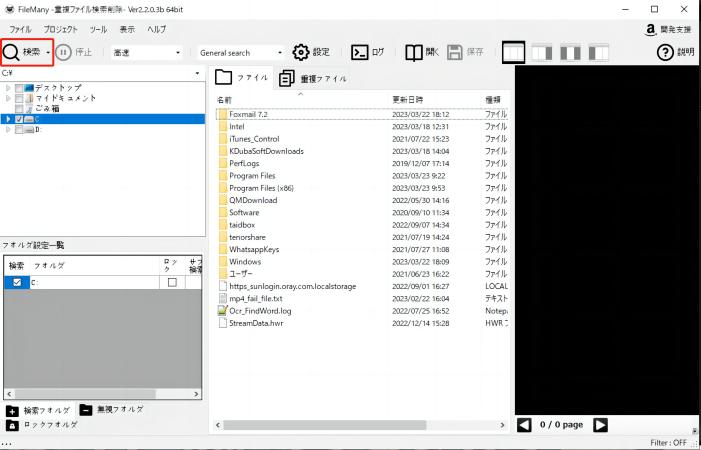
Task: Check the マイドキュメント checkbox
Action: point(19,98)
